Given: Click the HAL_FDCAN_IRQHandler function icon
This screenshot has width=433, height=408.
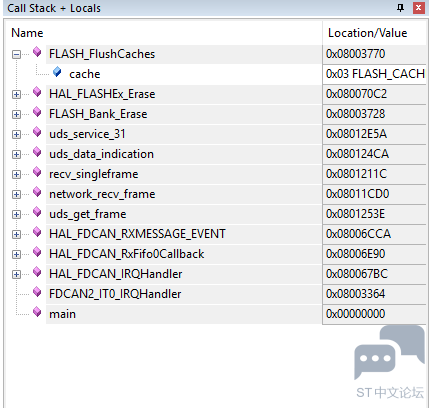Looking at the screenshot, I should tap(37, 272).
